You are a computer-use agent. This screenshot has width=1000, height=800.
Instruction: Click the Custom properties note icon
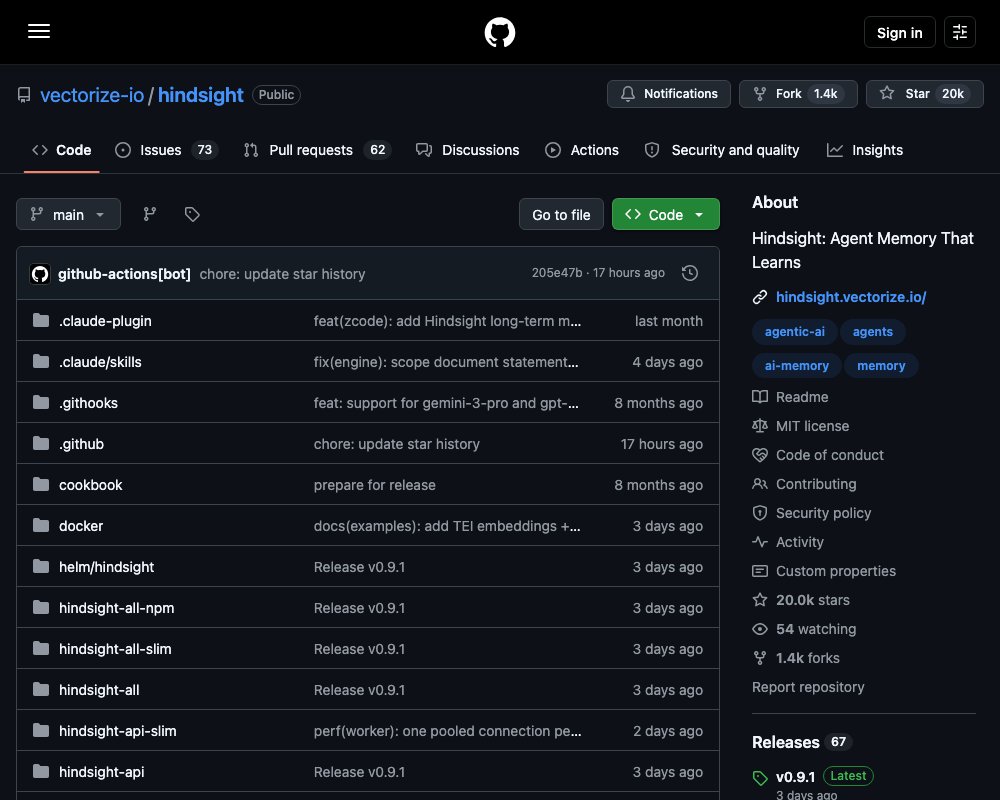point(760,571)
